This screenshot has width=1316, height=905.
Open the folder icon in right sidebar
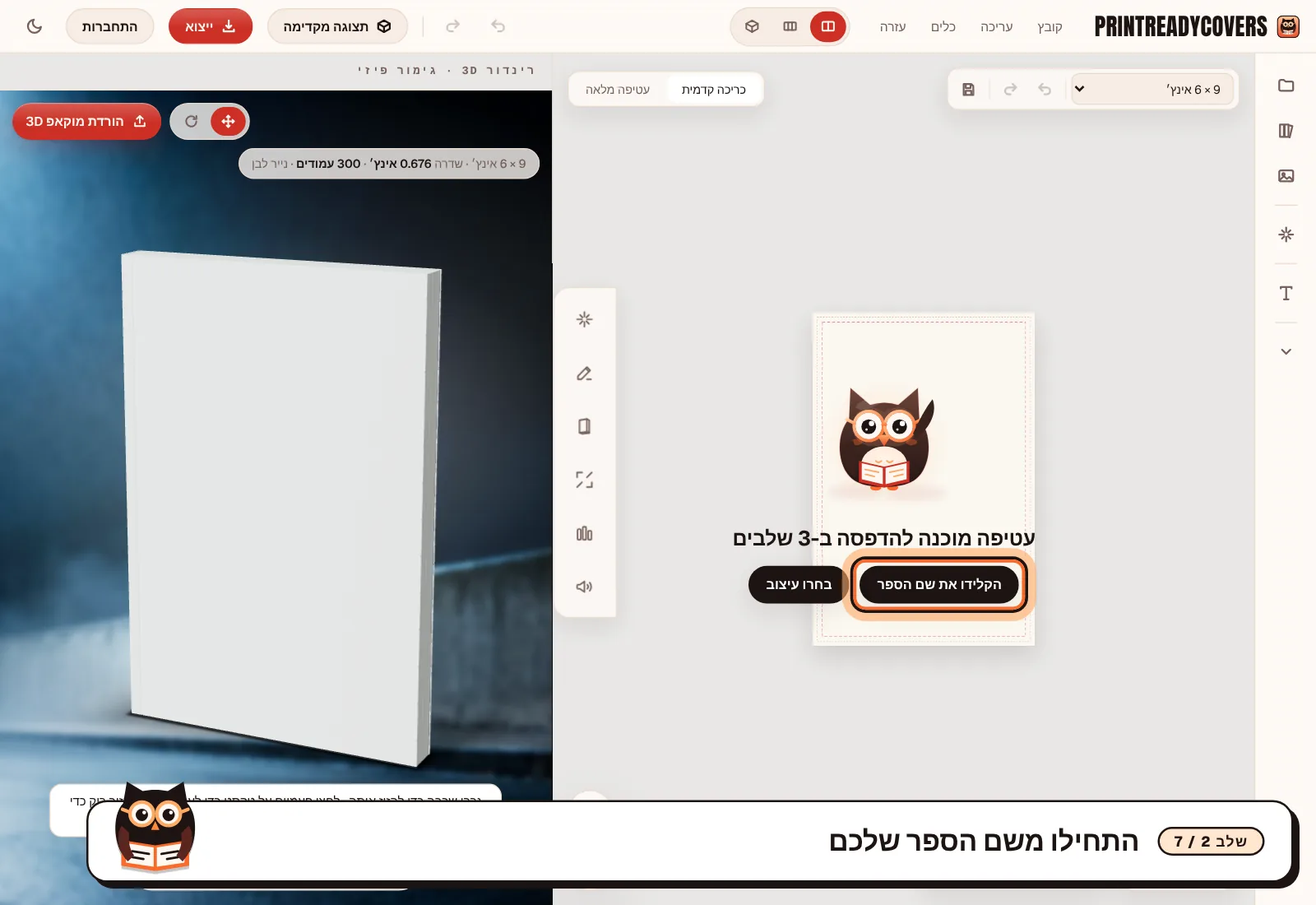(x=1286, y=86)
